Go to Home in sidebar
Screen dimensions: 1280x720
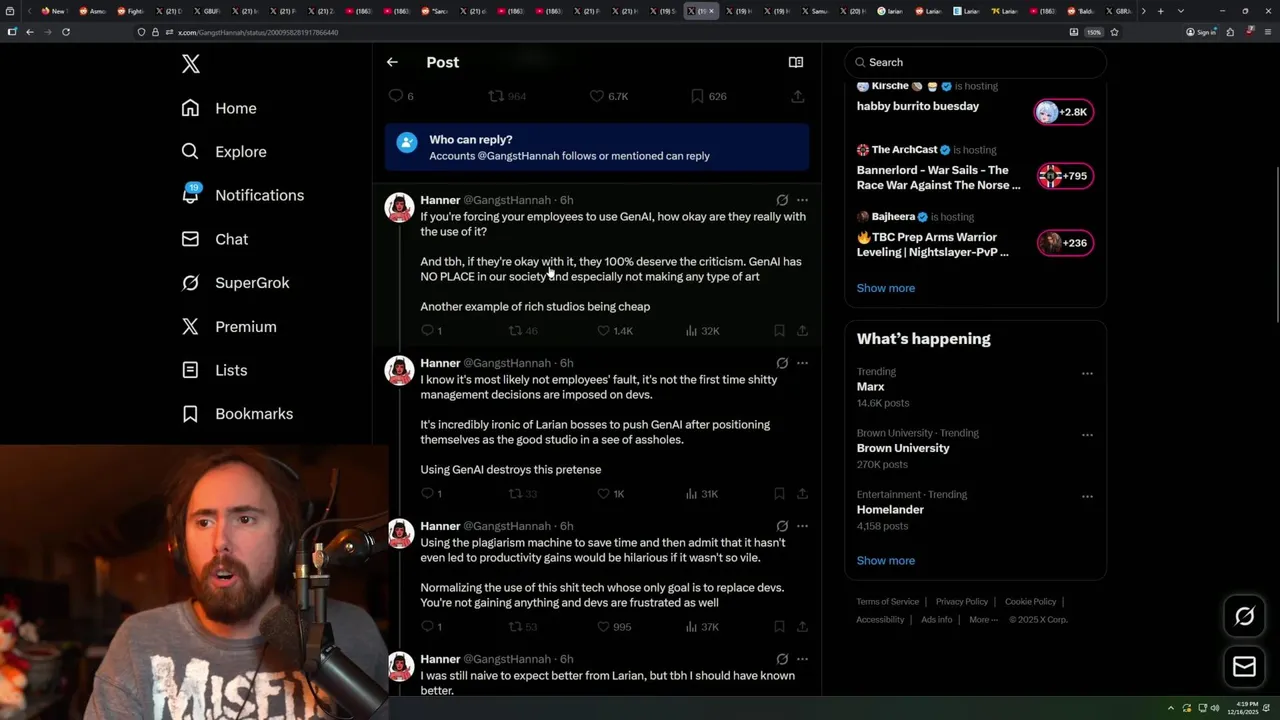[x=219, y=108]
